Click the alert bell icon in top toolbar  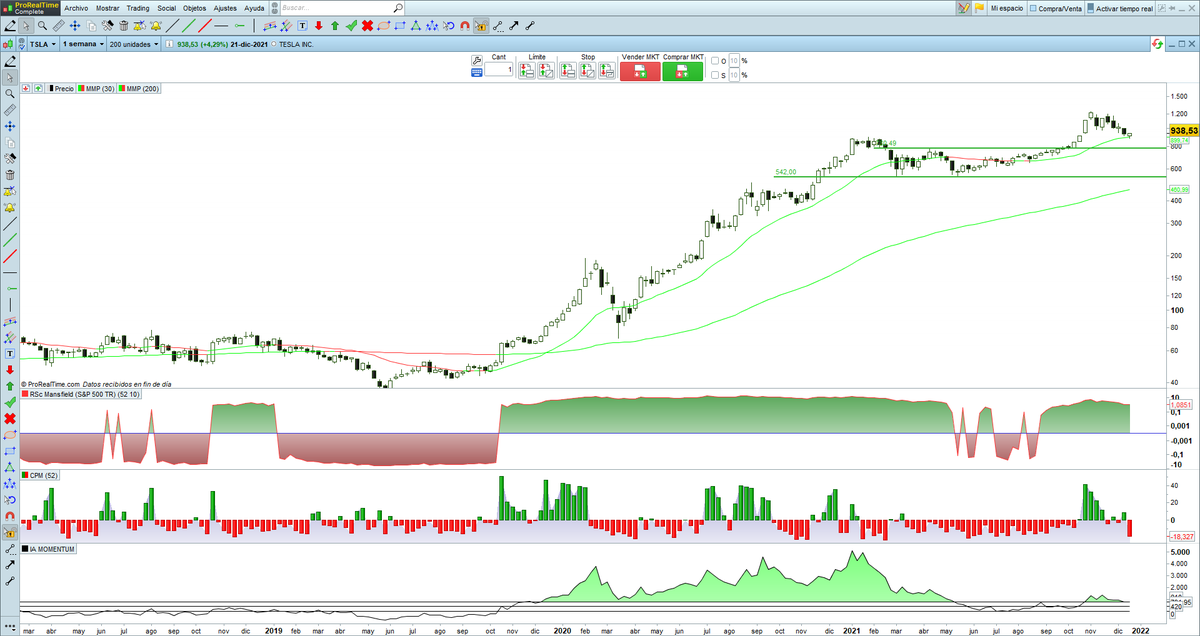[156, 25]
